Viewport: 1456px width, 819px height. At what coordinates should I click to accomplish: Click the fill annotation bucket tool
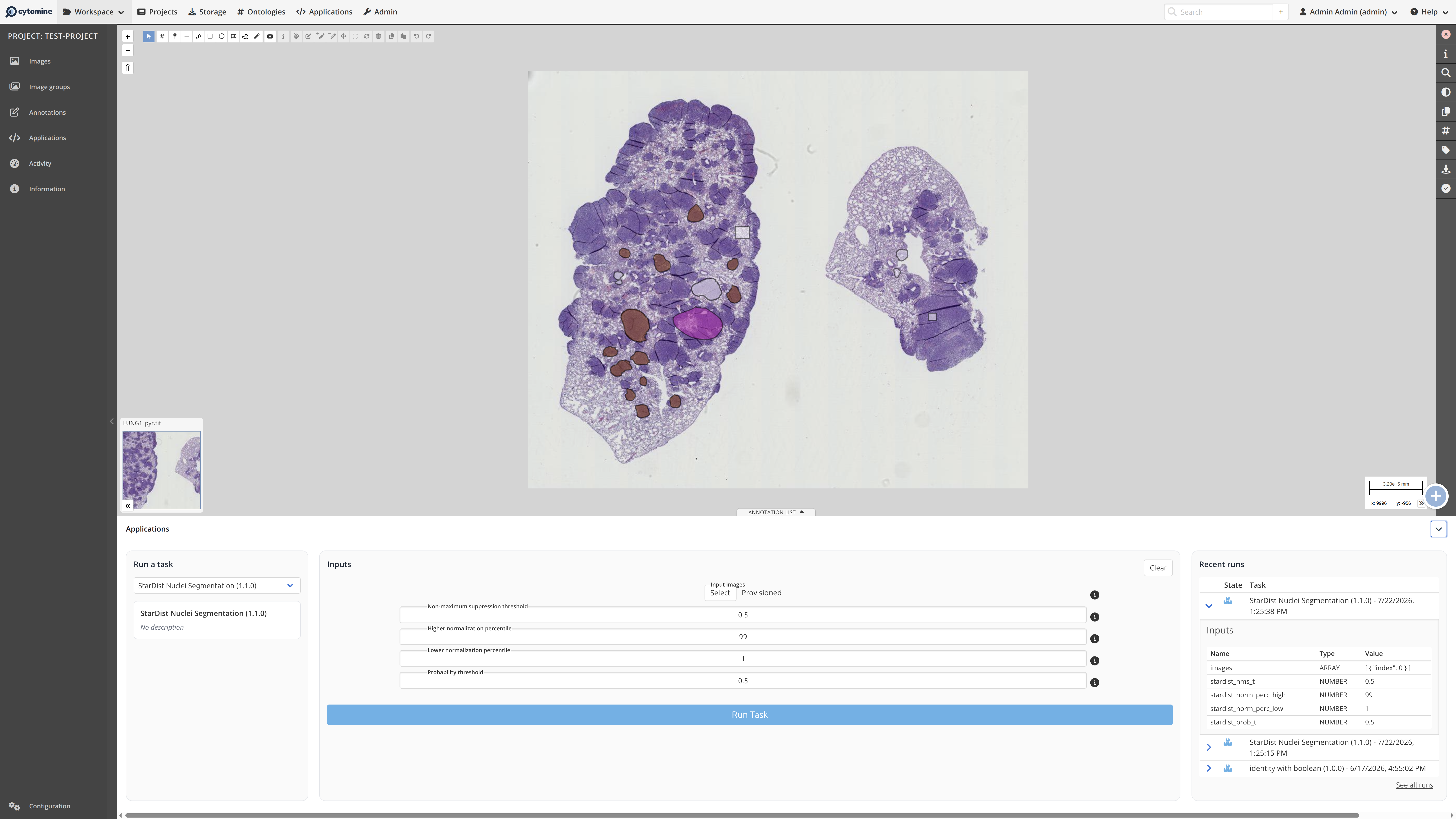[296, 36]
